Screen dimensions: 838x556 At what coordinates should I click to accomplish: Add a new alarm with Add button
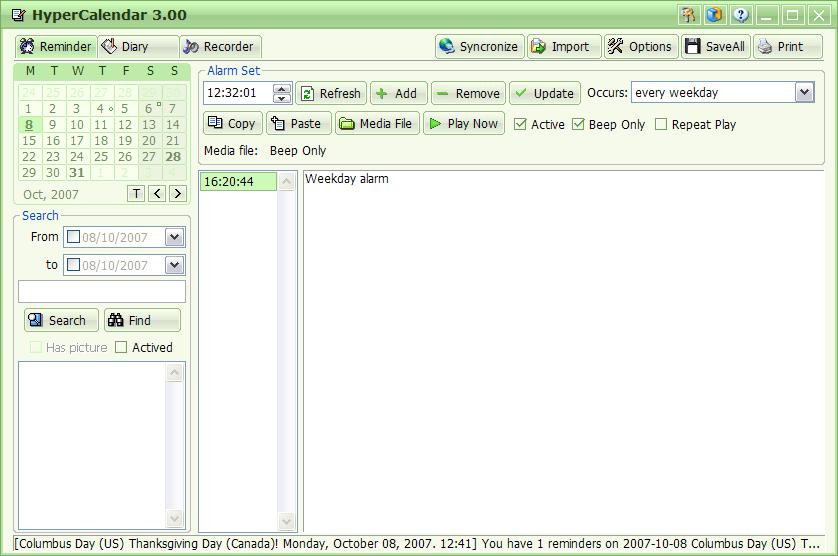coord(399,93)
